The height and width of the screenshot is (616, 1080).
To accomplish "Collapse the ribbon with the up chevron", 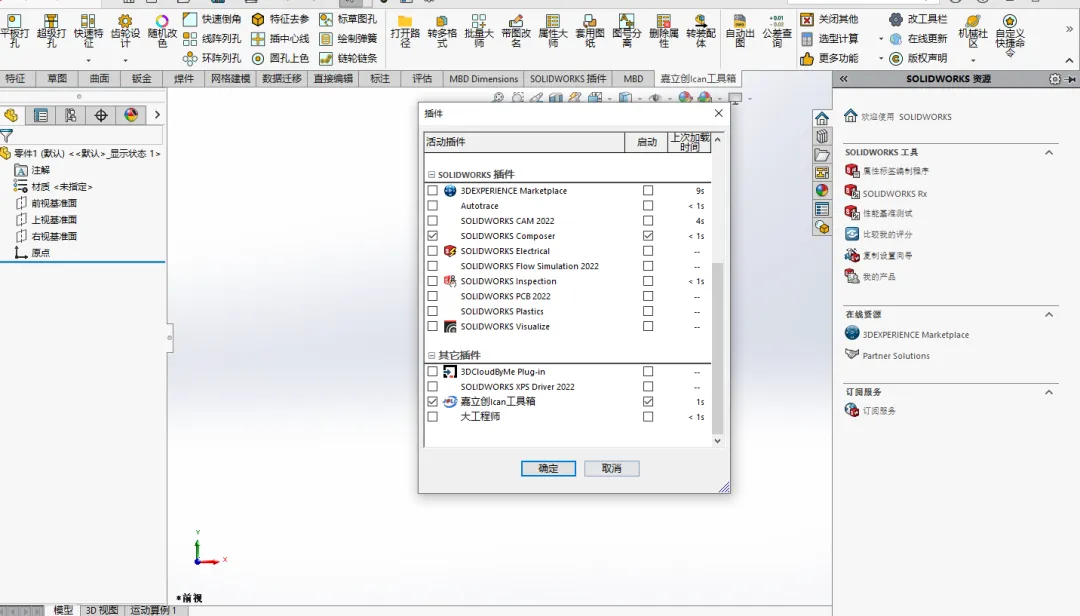I will (x=1069, y=61).
